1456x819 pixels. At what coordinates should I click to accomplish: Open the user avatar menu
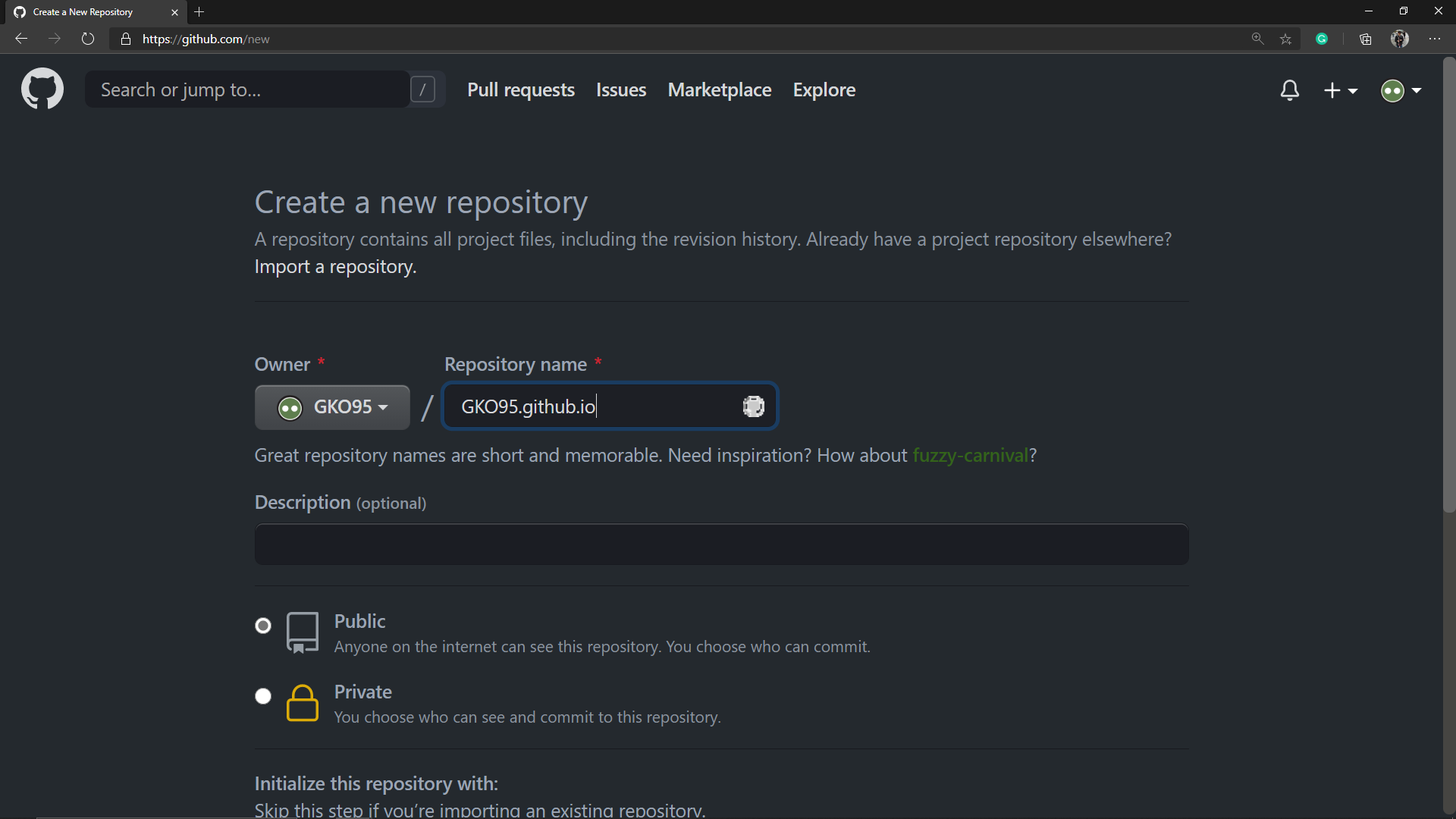click(x=1401, y=91)
